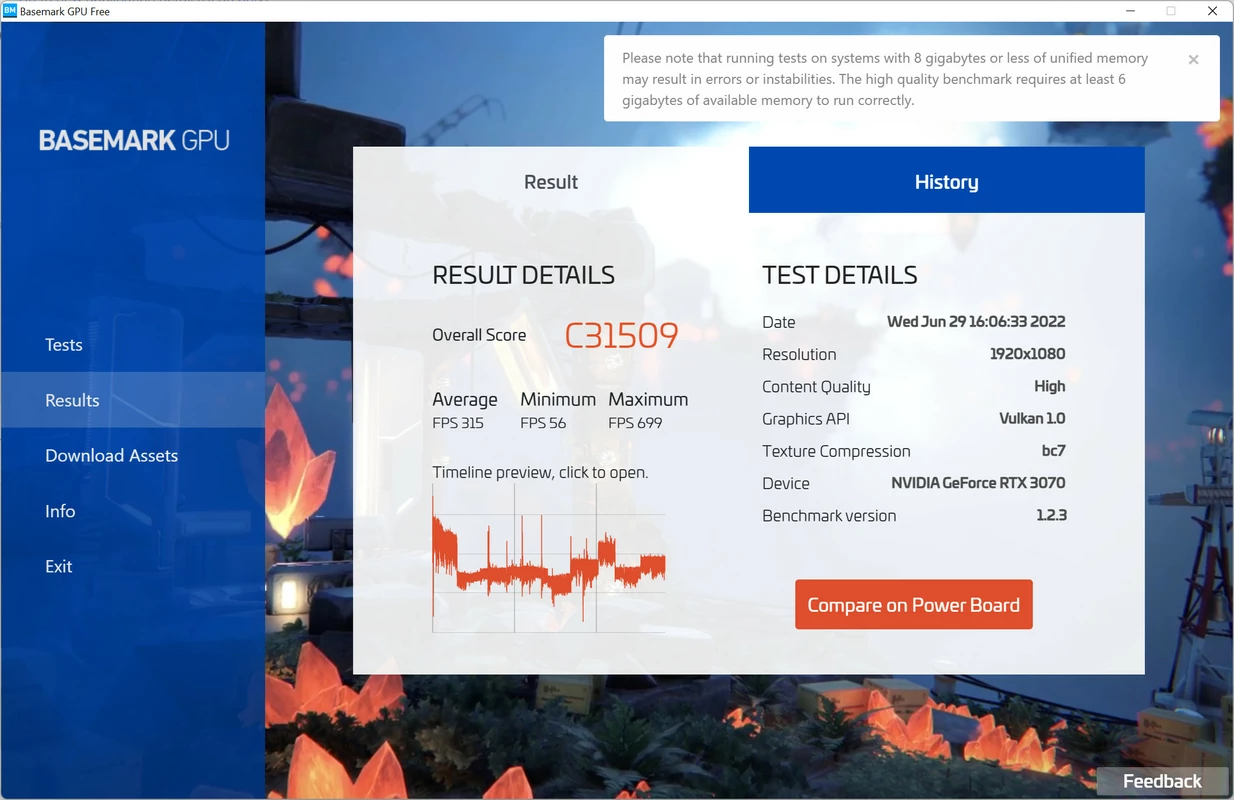Click the device name NVIDIA GeForce RTX 3070
Viewport: 1234px width, 800px height.
pos(978,483)
